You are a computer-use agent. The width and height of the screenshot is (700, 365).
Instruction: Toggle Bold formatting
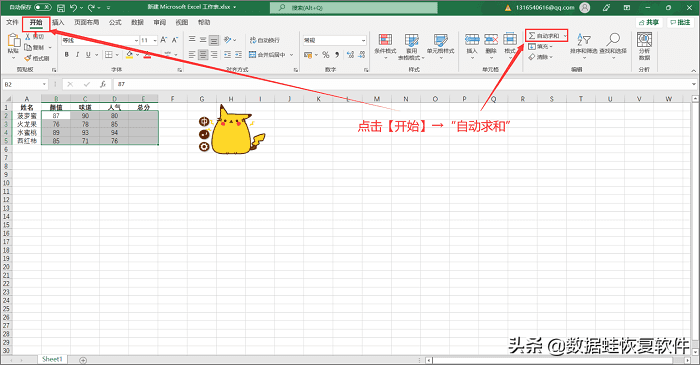tap(67, 54)
